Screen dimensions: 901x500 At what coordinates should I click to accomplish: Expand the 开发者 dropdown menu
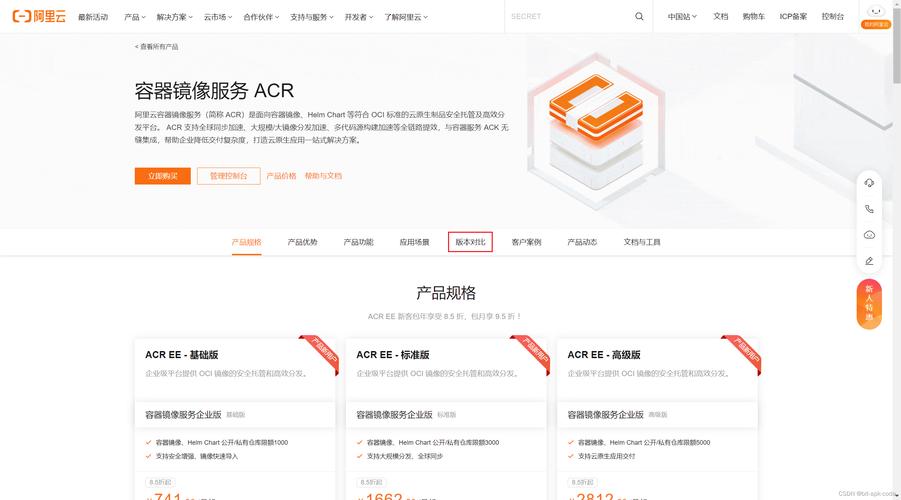359,17
